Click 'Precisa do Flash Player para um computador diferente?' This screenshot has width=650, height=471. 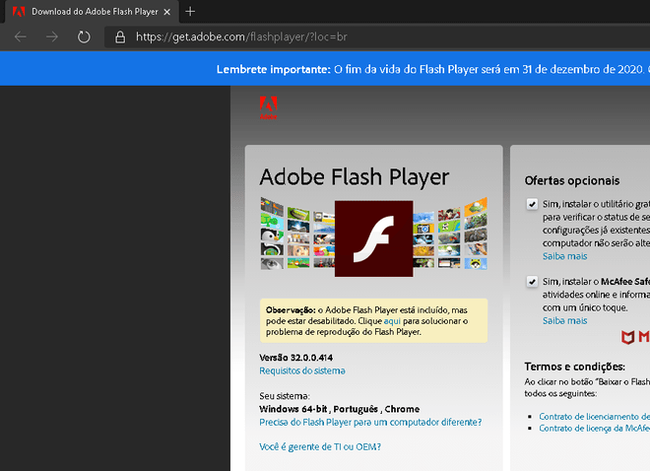tap(371, 422)
